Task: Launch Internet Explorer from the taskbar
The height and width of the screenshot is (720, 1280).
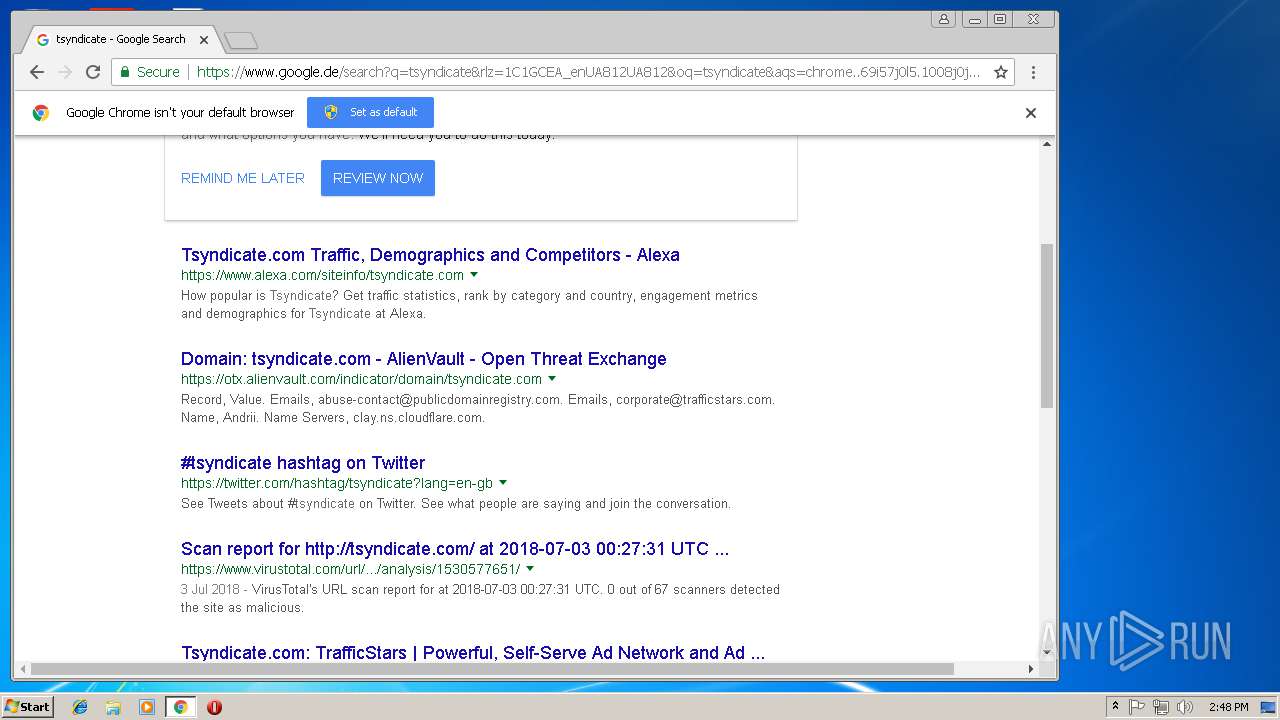Action: pyautogui.click(x=80, y=707)
